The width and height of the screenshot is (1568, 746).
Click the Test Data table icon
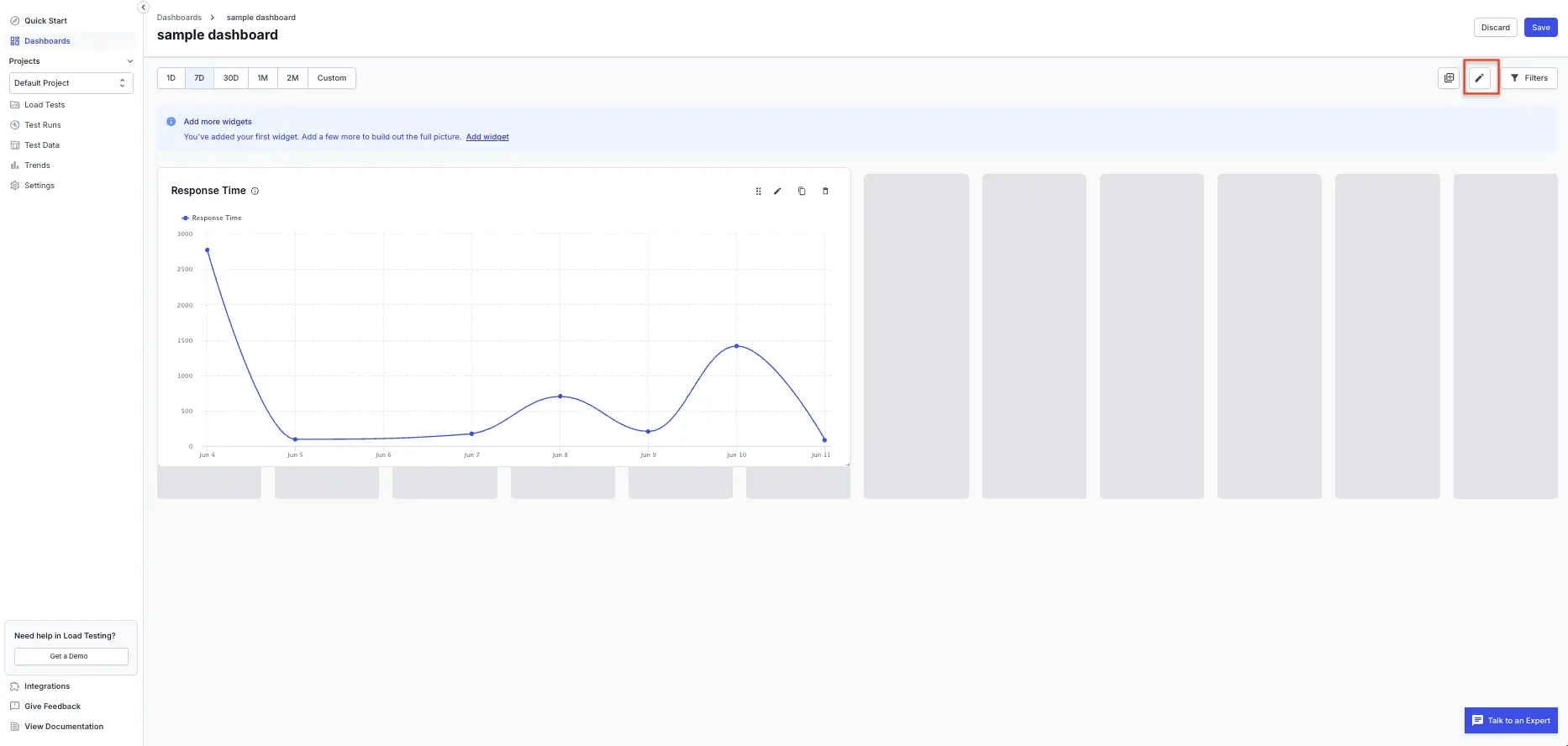[x=14, y=145]
